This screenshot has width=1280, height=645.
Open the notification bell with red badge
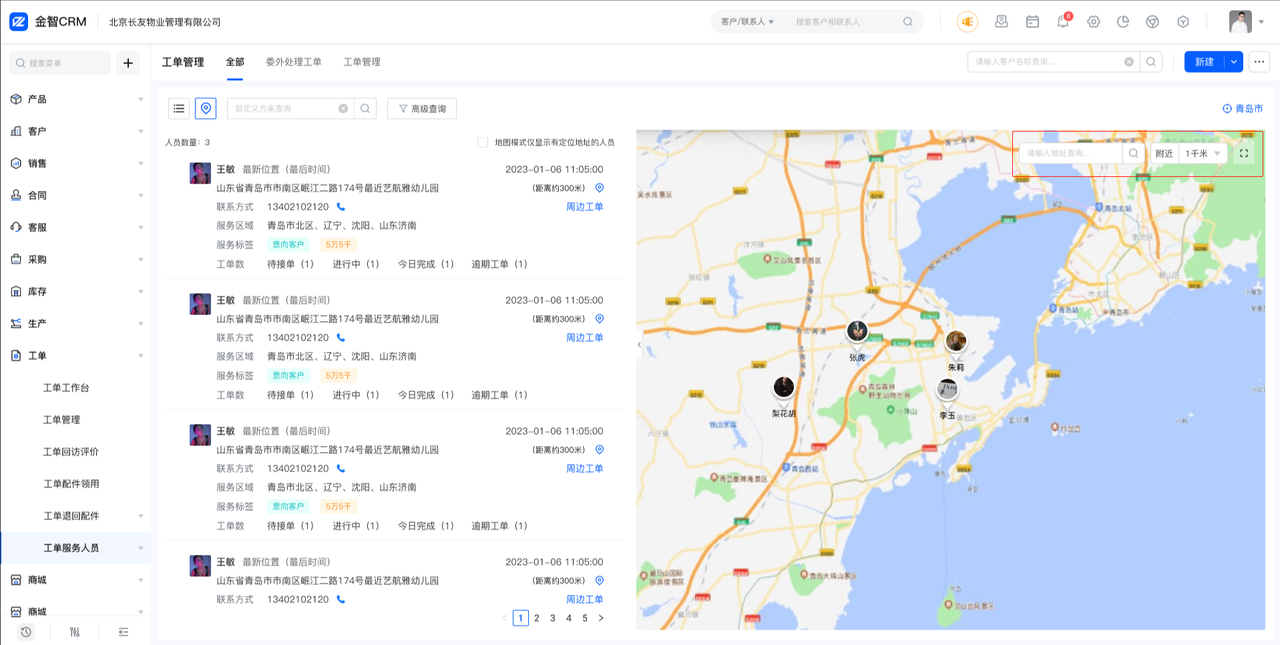(x=1063, y=22)
